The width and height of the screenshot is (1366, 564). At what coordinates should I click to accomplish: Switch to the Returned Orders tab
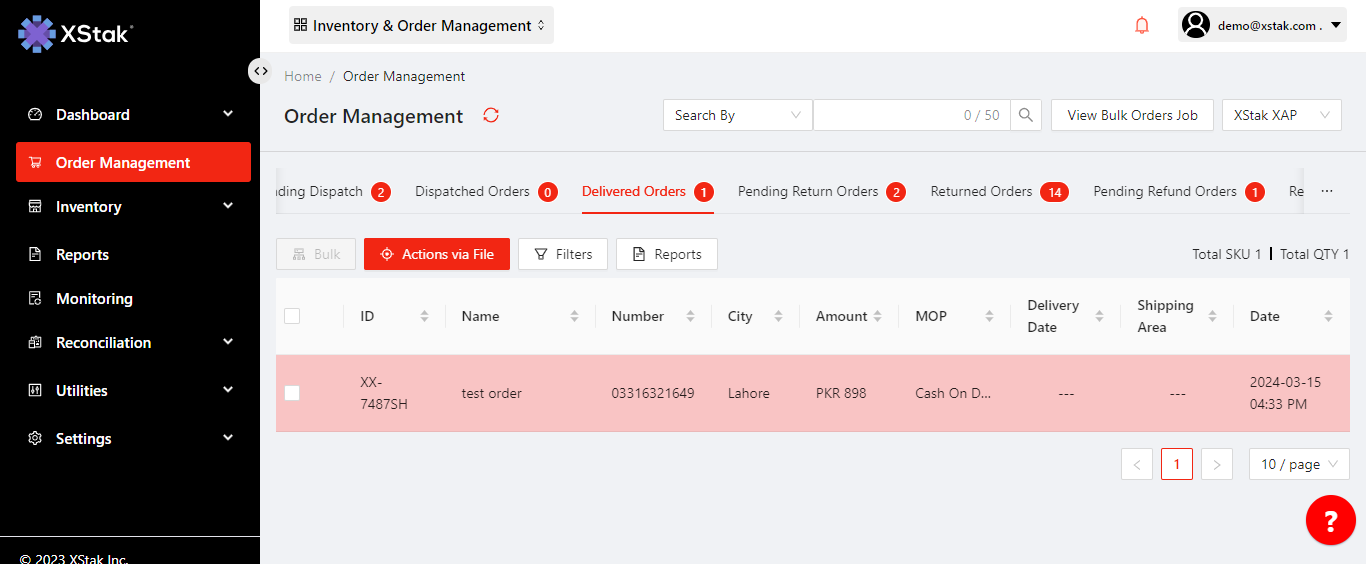(x=981, y=191)
